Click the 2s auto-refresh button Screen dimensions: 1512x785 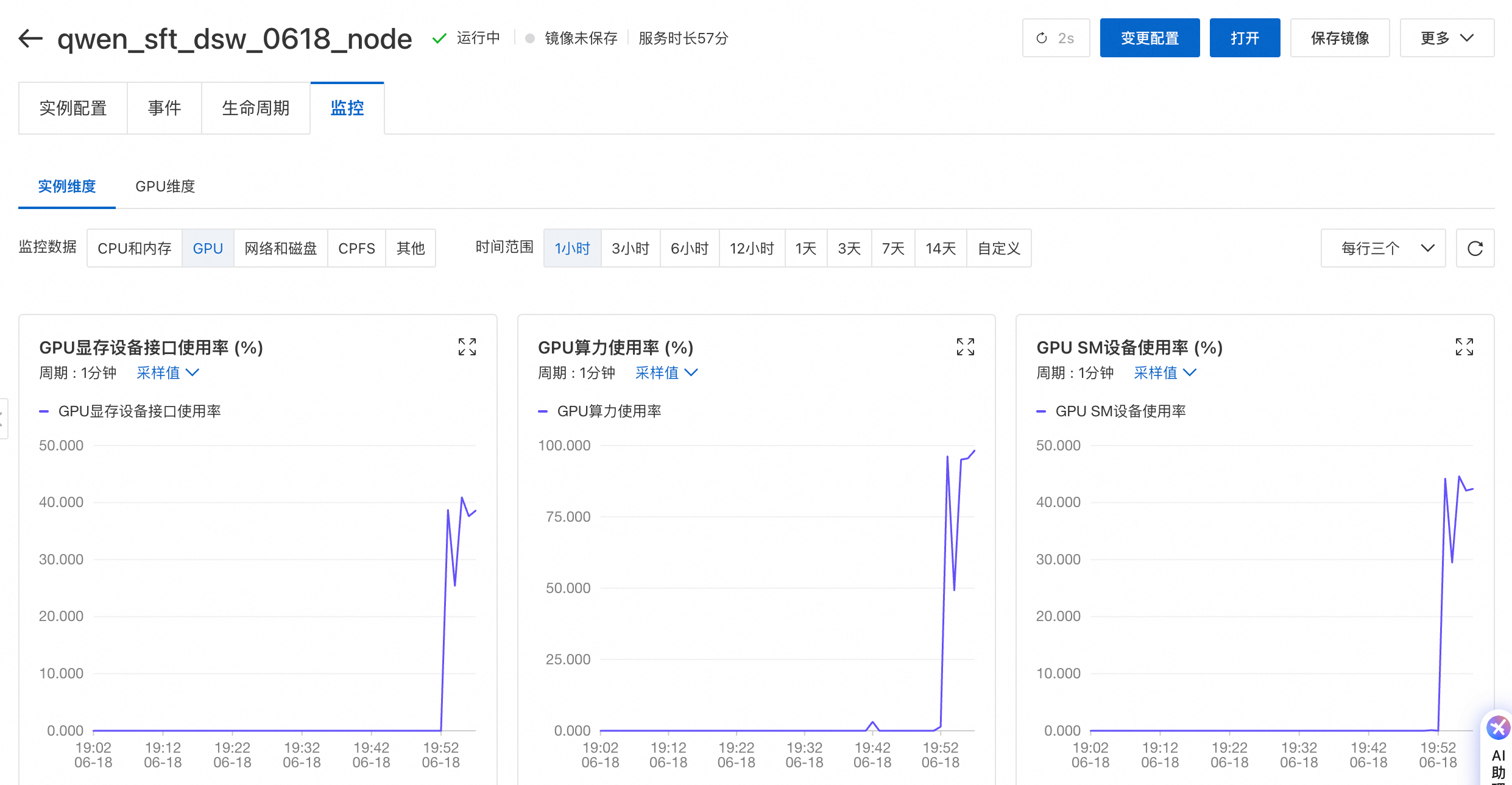(x=1056, y=38)
